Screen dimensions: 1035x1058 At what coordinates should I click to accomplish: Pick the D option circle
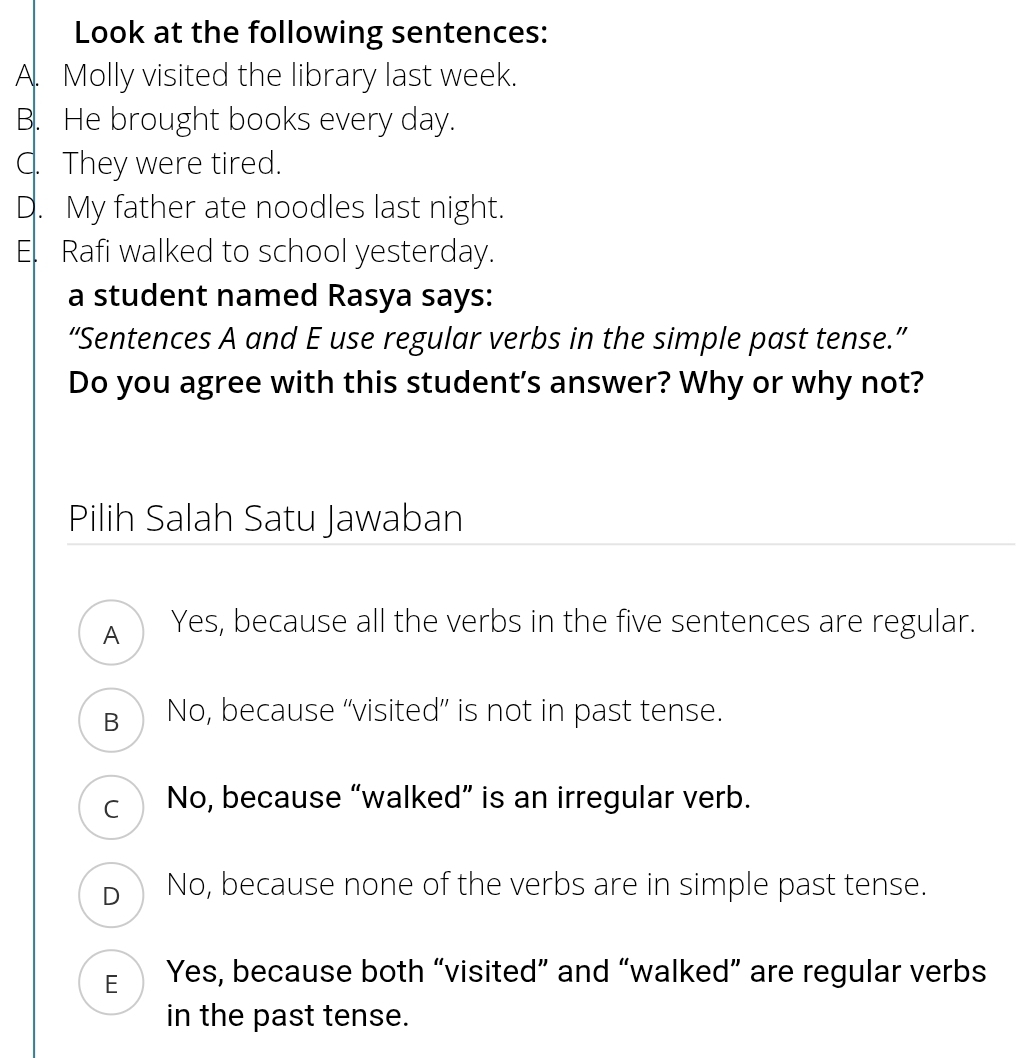(111, 895)
